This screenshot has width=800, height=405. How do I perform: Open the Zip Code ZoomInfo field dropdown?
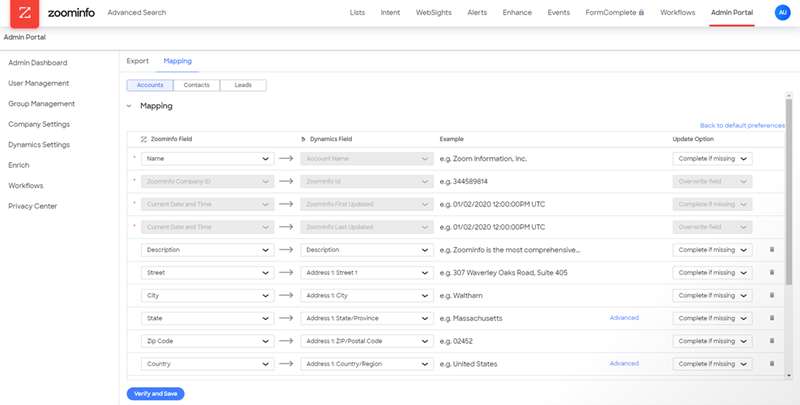click(208, 341)
